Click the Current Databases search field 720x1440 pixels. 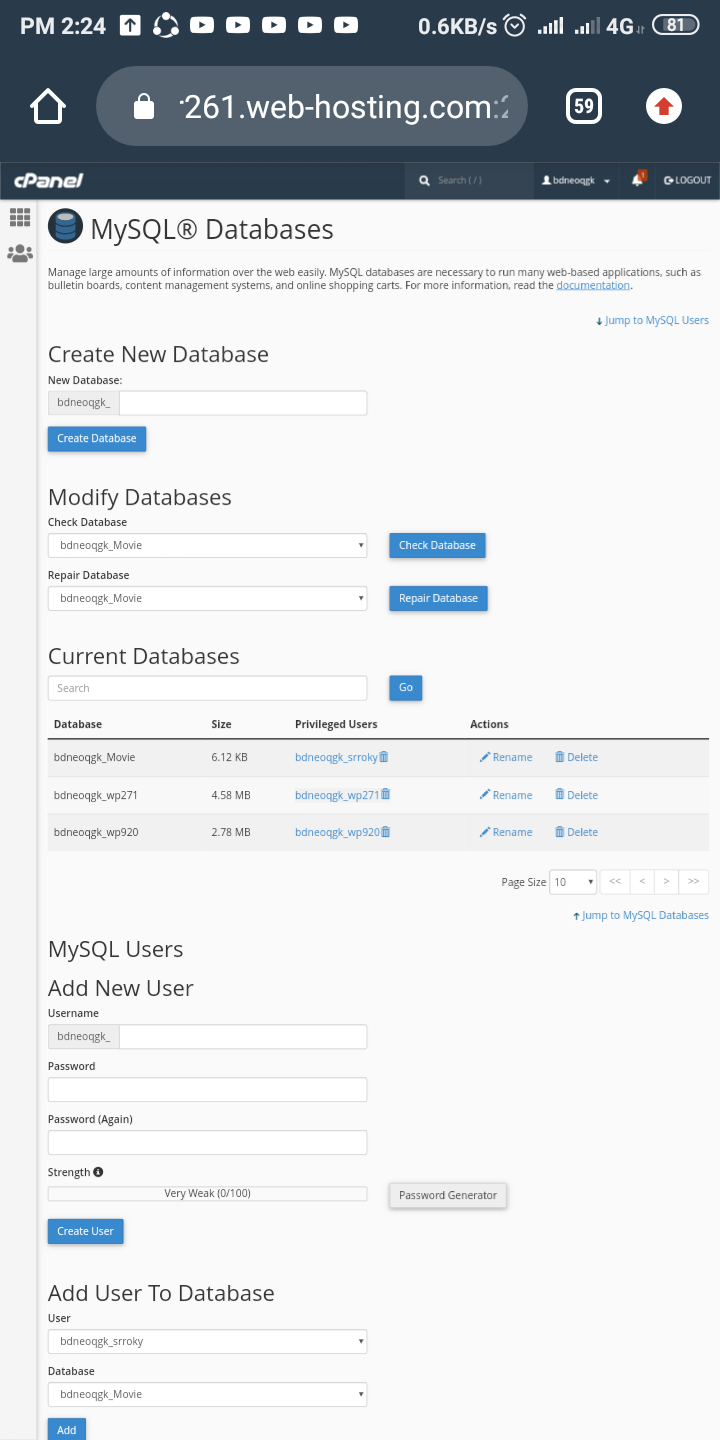[207, 688]
